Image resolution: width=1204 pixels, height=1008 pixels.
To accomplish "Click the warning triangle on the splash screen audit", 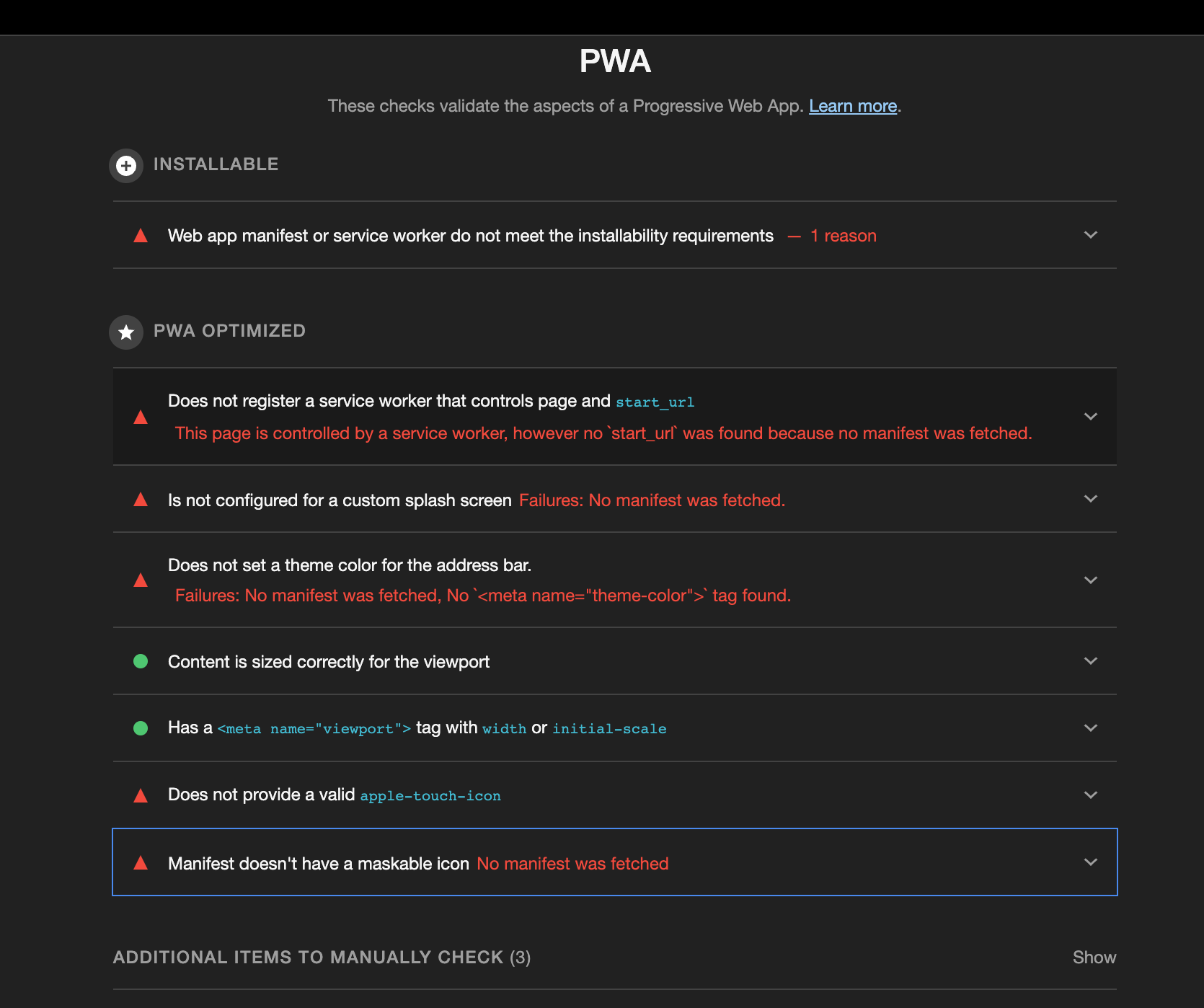I will [141, 500].
